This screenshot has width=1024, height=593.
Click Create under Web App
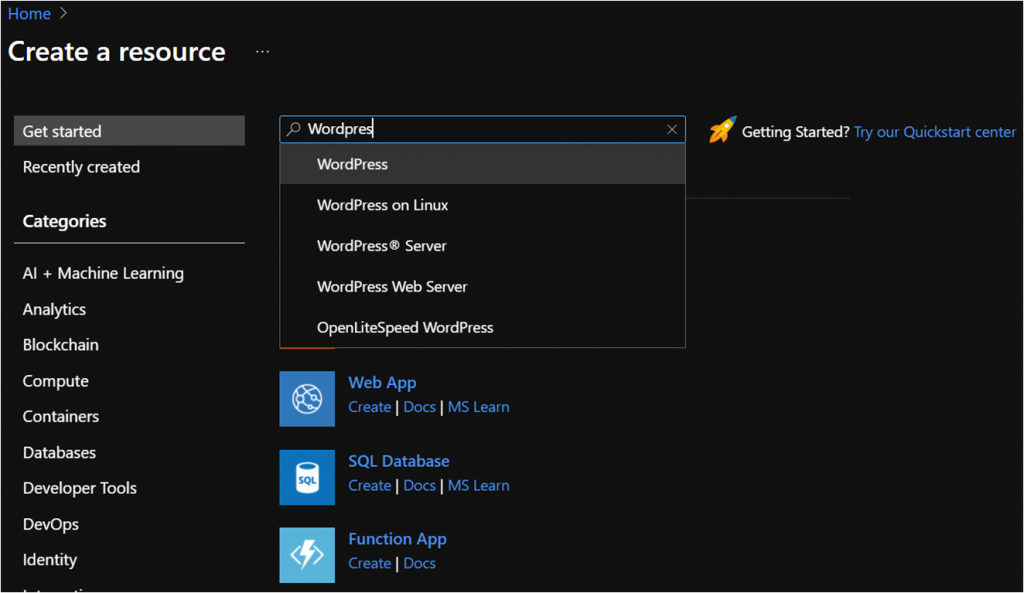tap(370, 407)
